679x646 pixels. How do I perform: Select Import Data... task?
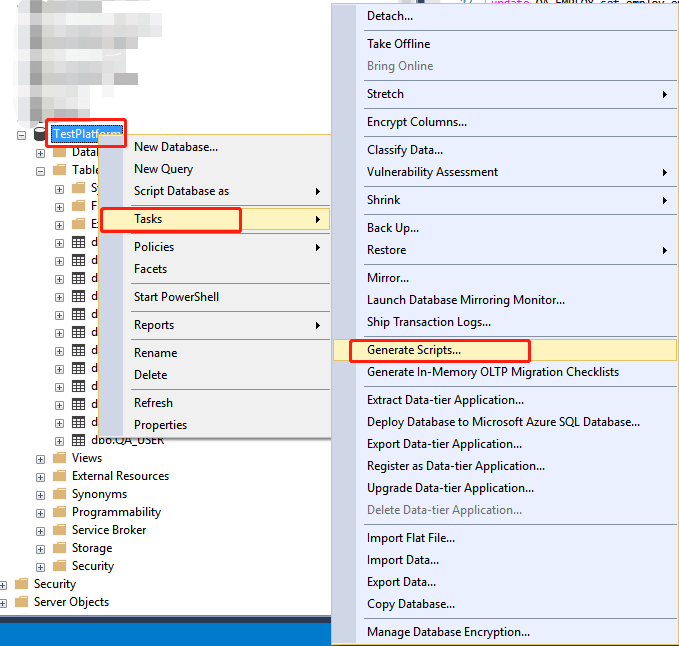pos(504,560)
